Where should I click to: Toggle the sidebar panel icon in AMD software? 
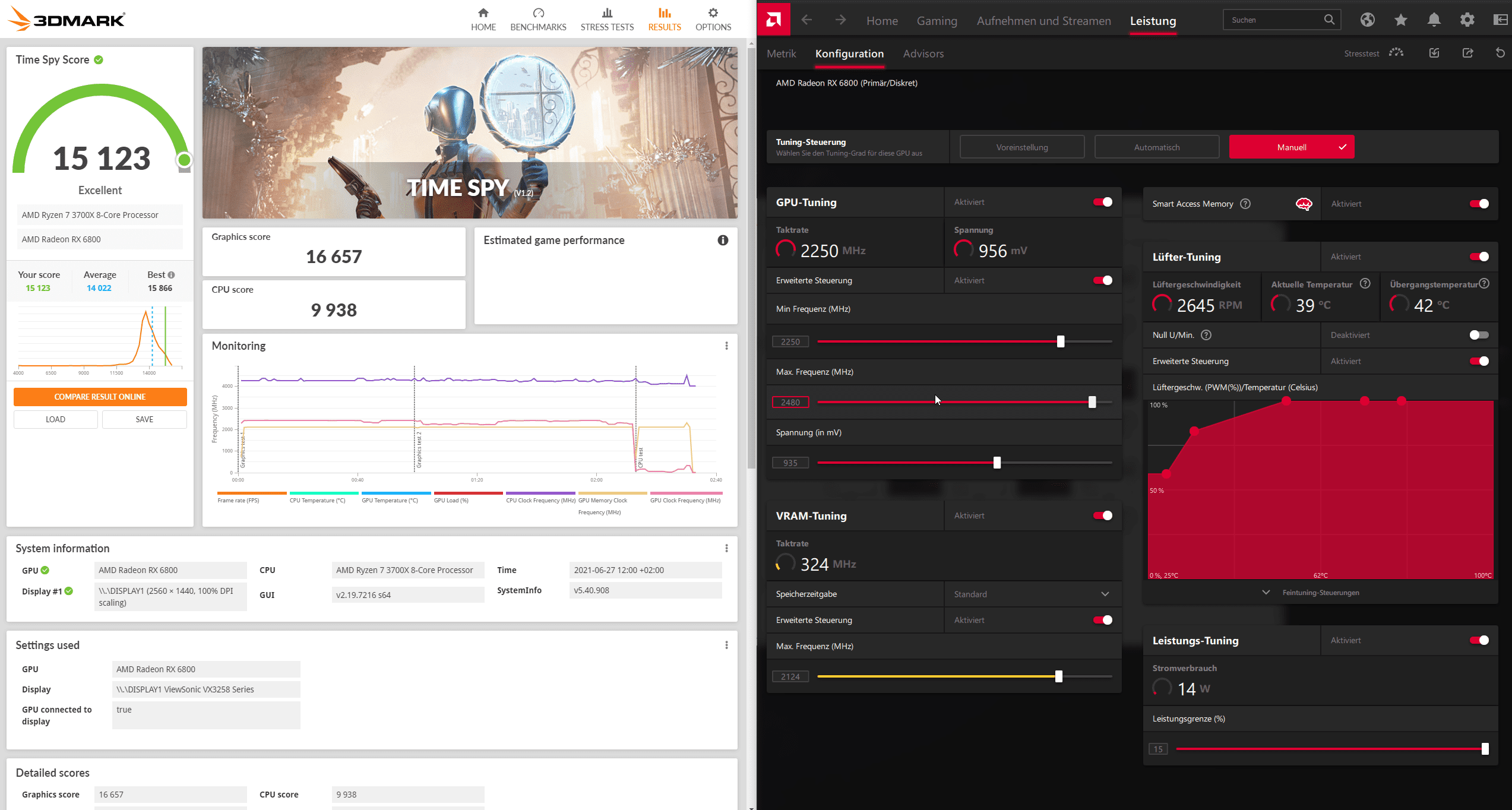pyautogui.click(x=1501, y=20)
